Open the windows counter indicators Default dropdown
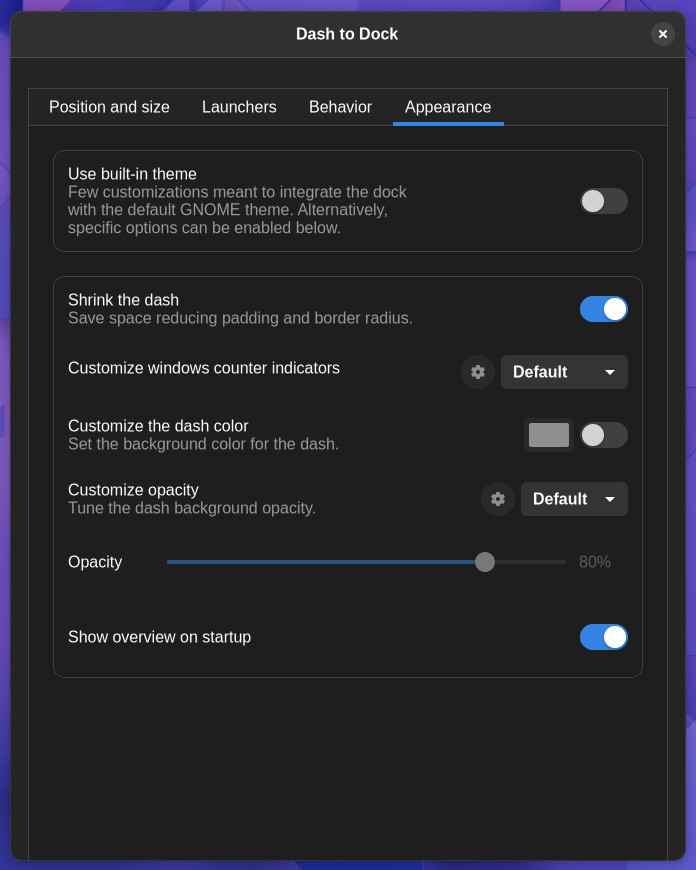 pos(564,372)
